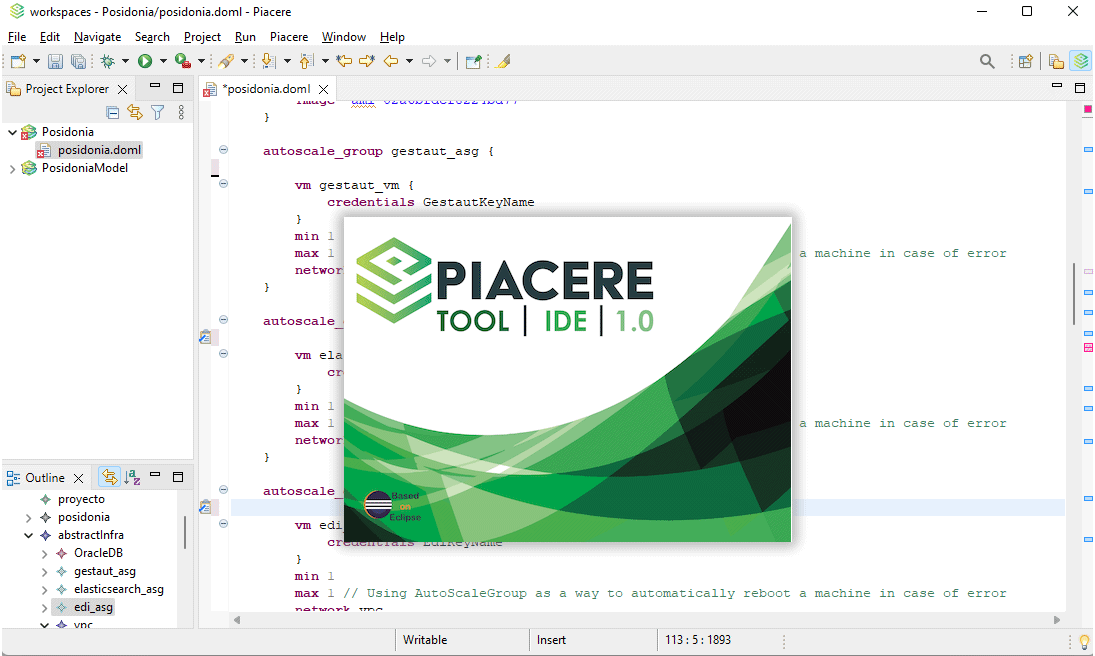Close the posidonia.doml editor tab
Viewport: 1095px width, 656px height.
[323, 89]
